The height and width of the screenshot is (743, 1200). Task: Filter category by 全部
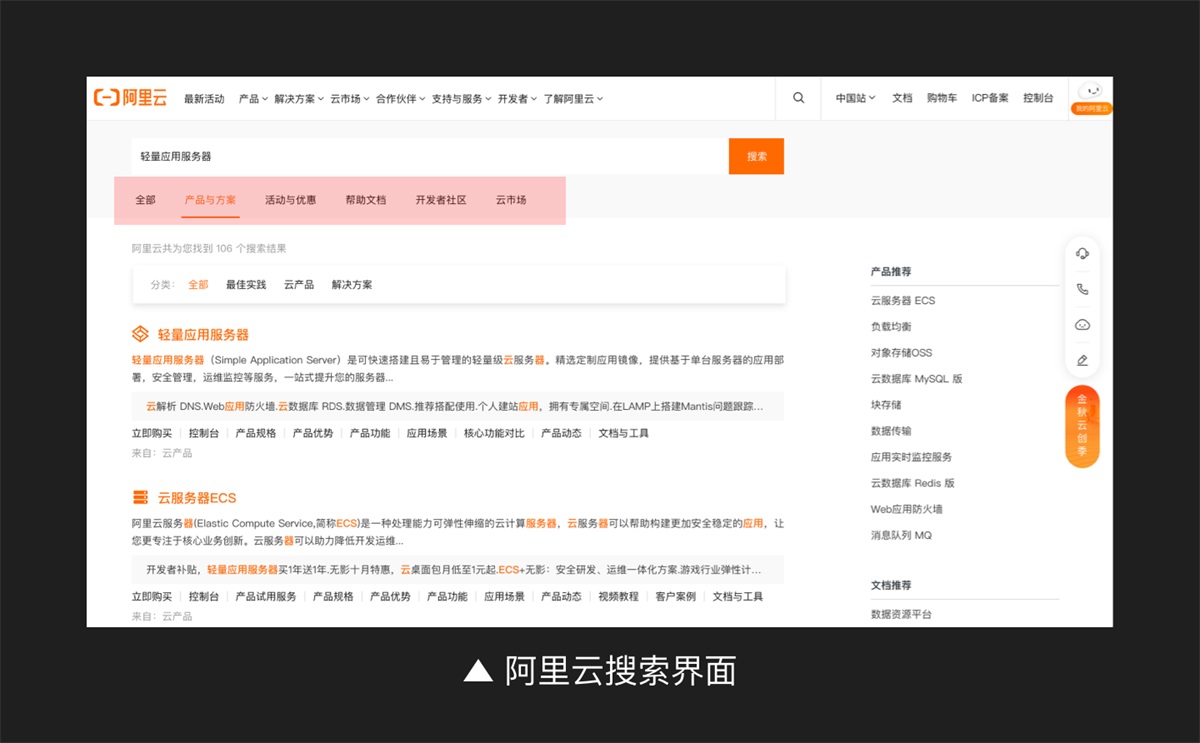pyautogui.click(x=198, y=285)
